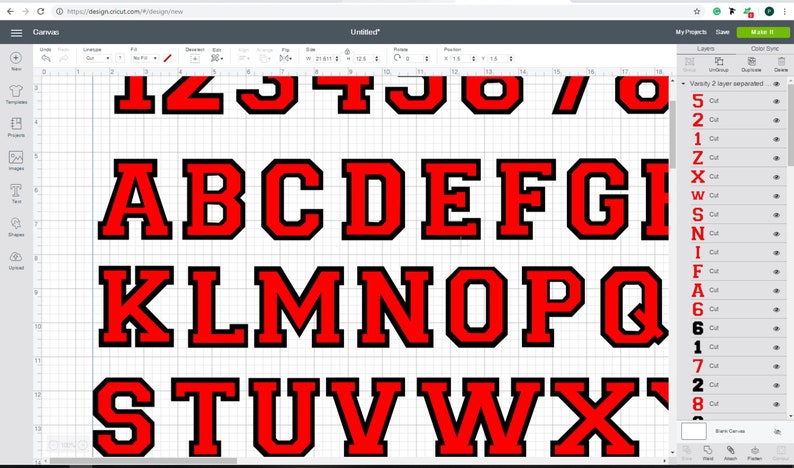Click the Redo arrow

click(x=63, y=58)
